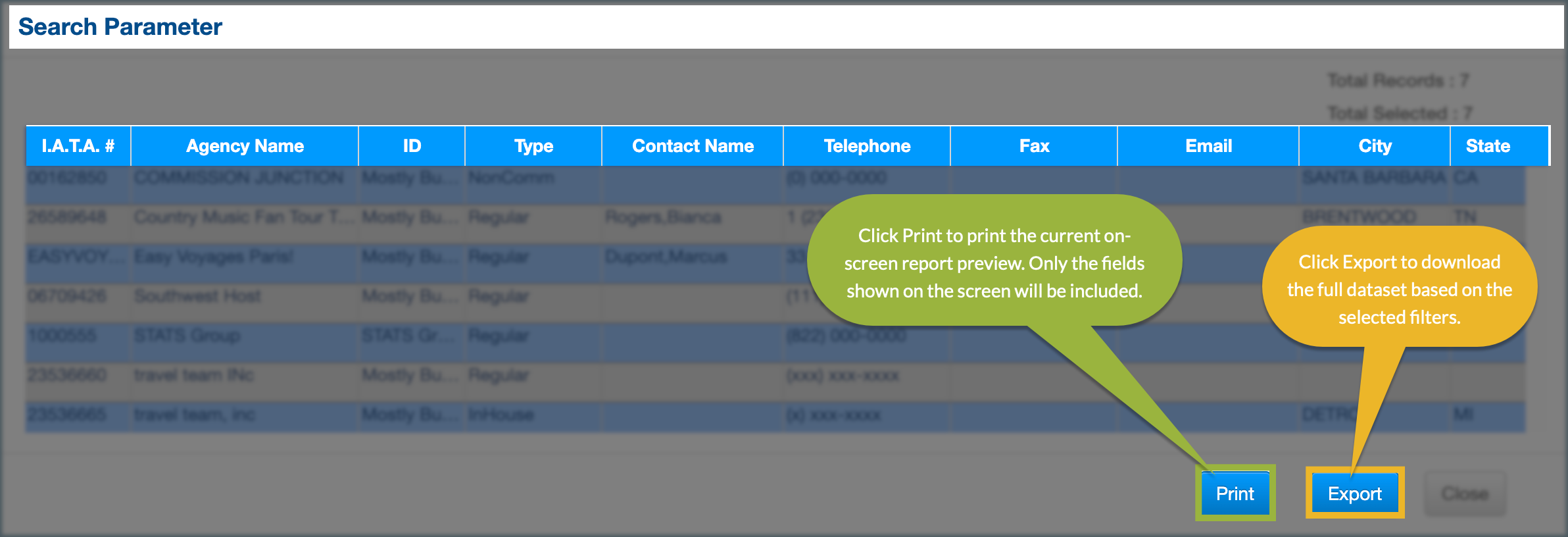Click the Export button
This screenshot has width=1568, height=537.
[x=1354, y=494]
